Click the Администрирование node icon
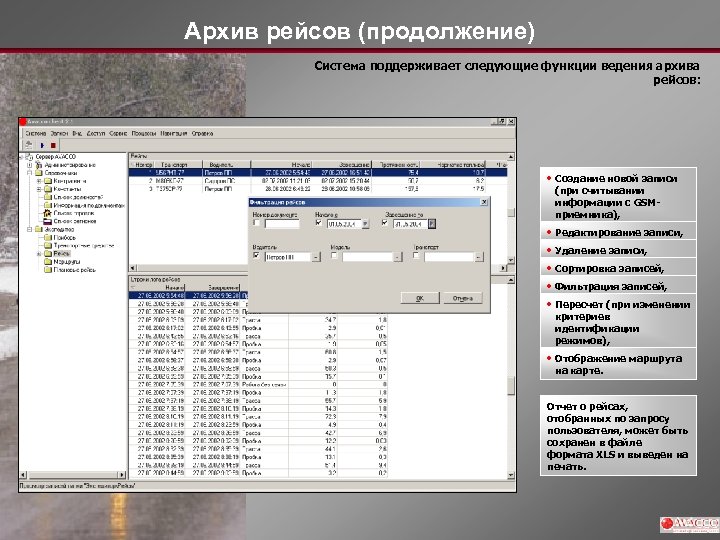 (39, 165)
